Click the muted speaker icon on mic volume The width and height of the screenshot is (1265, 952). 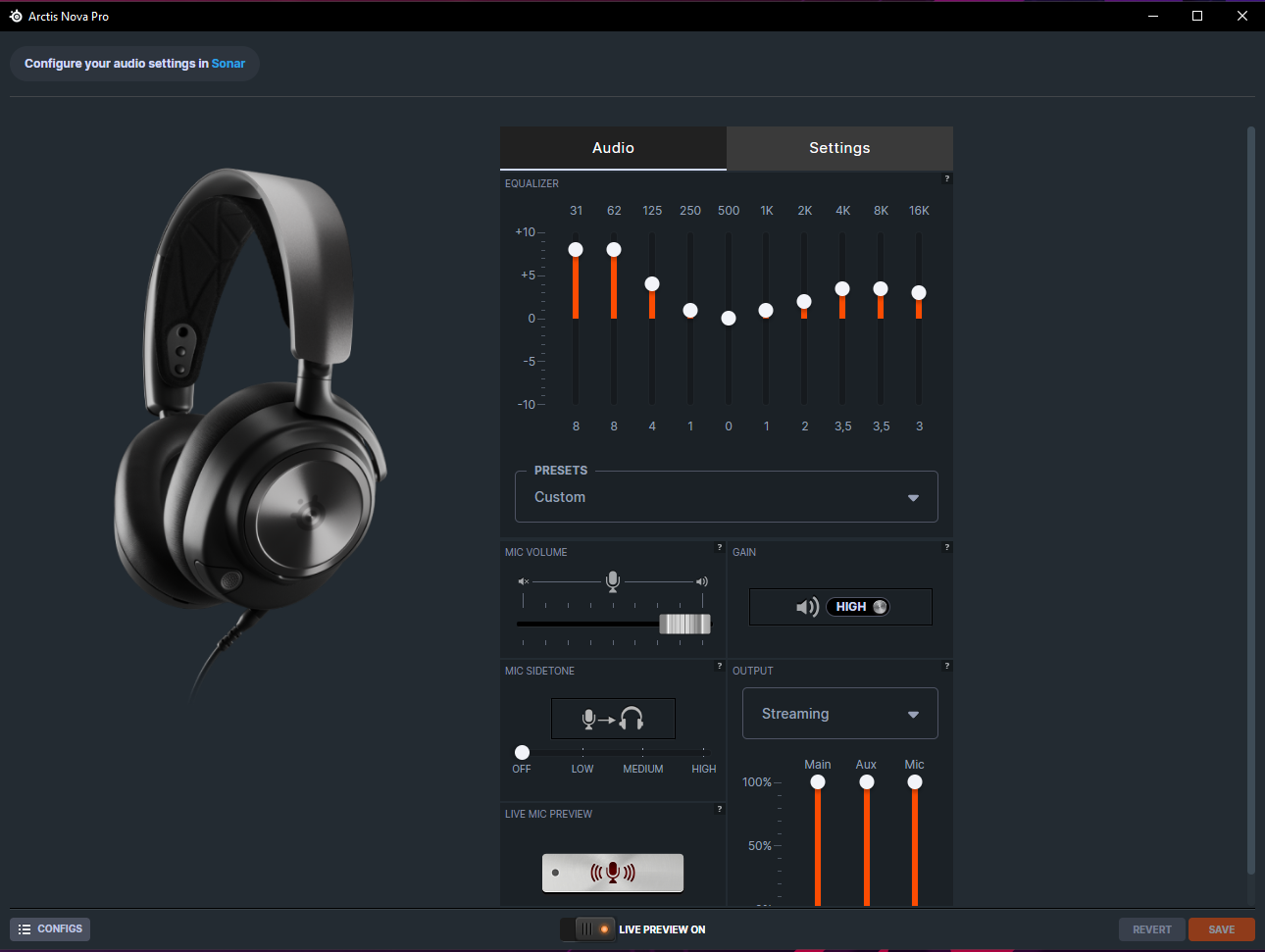(x=524, y=581)
